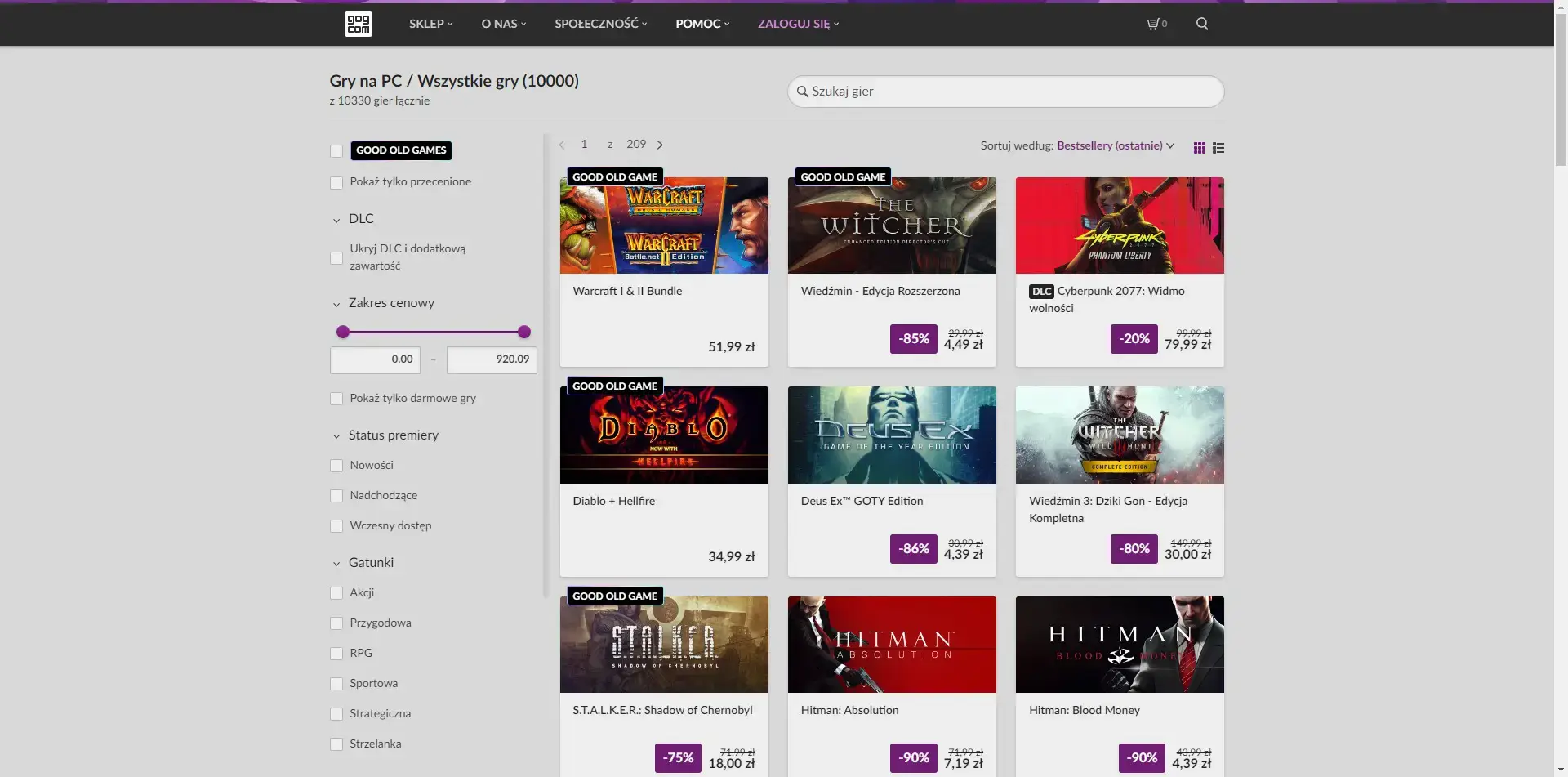Check the Nowości filter
The image size is (1568, 777).
(336, 466)
